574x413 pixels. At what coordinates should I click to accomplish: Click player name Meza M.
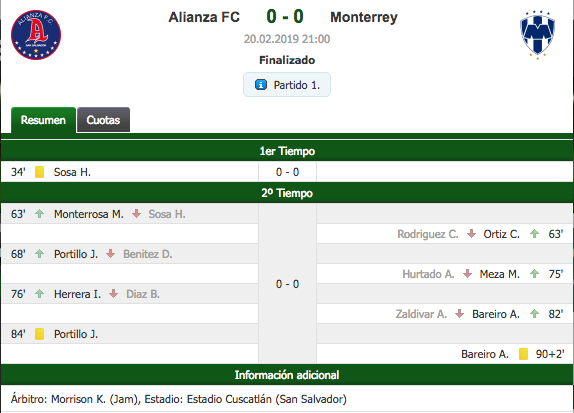click(499, 274)
